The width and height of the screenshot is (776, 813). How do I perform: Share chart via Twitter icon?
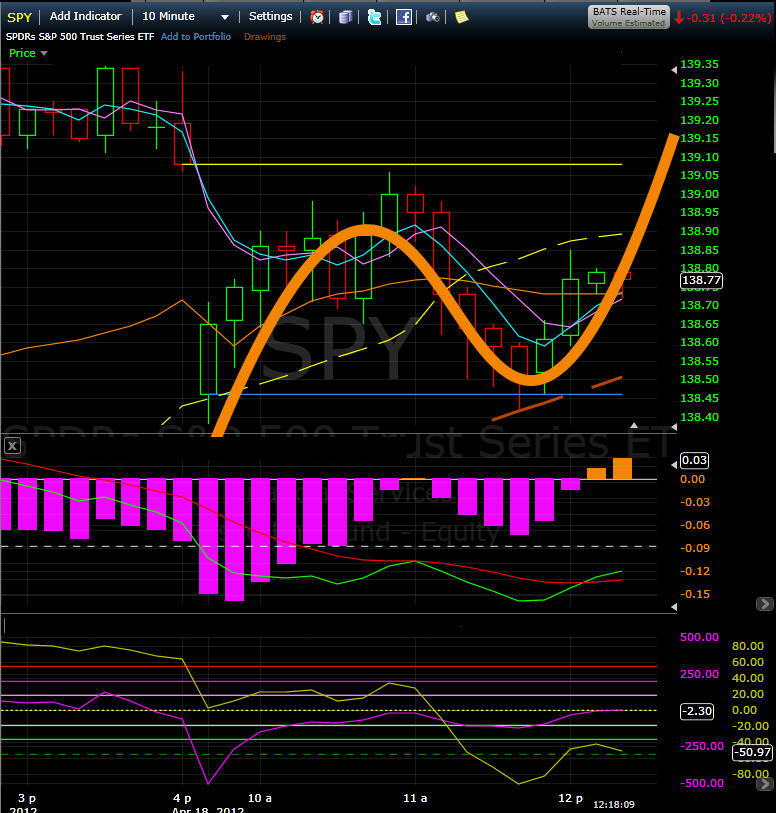point(374,17)
